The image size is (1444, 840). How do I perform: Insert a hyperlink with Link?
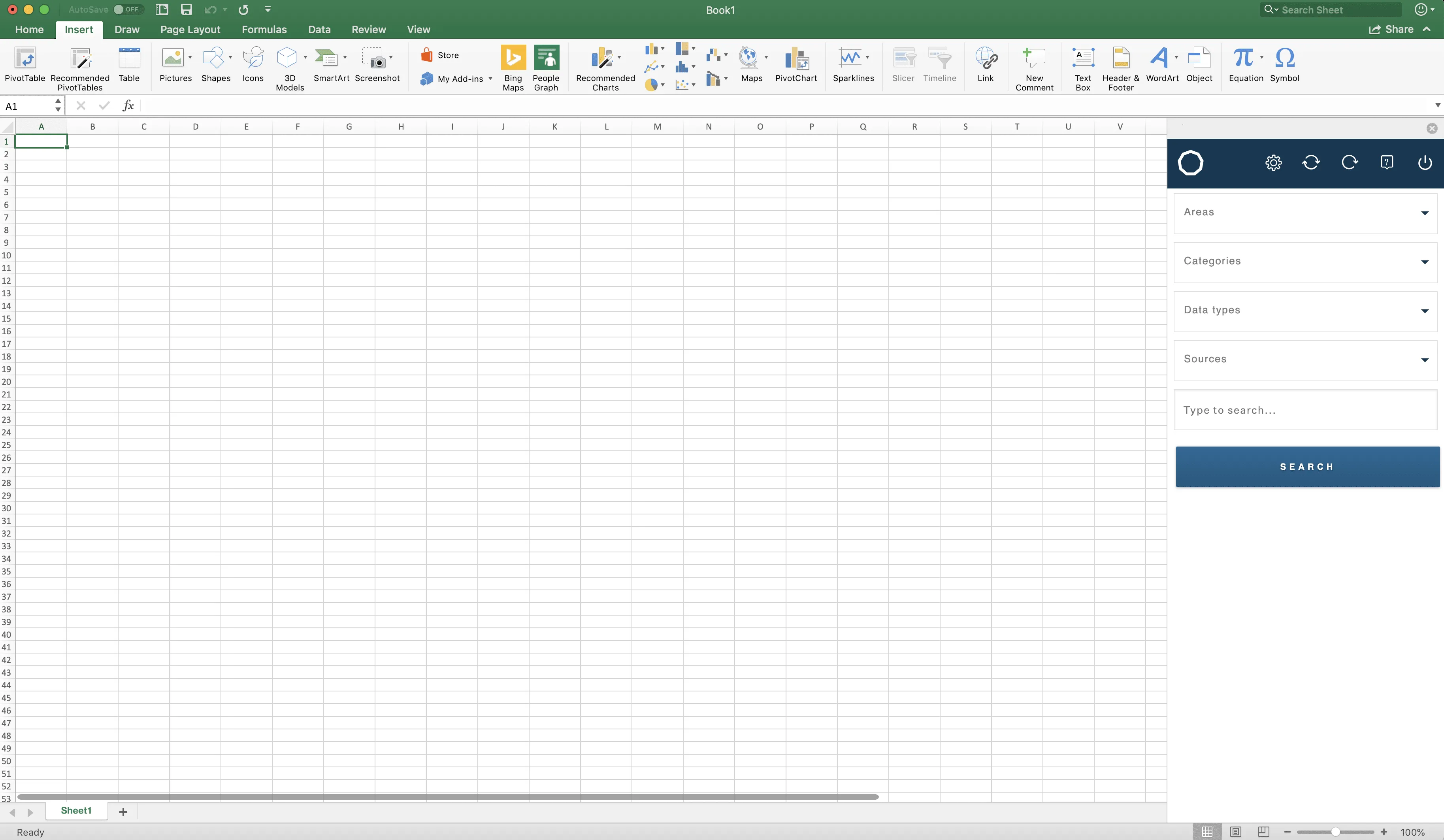986,65
